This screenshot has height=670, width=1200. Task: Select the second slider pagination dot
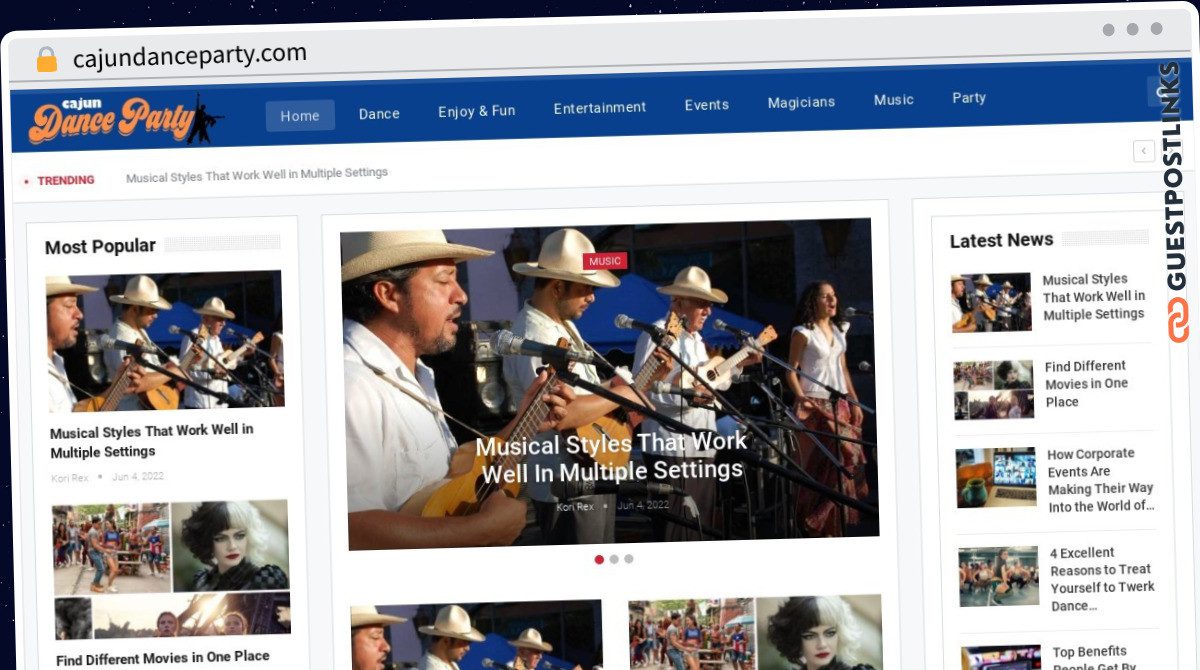click(614, 559)
